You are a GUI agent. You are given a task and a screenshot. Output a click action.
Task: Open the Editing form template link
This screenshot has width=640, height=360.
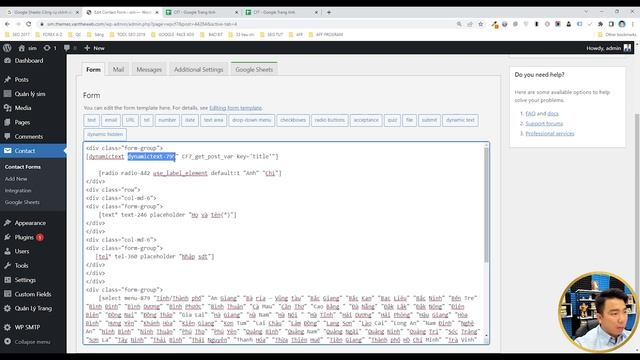pos(236,108)
